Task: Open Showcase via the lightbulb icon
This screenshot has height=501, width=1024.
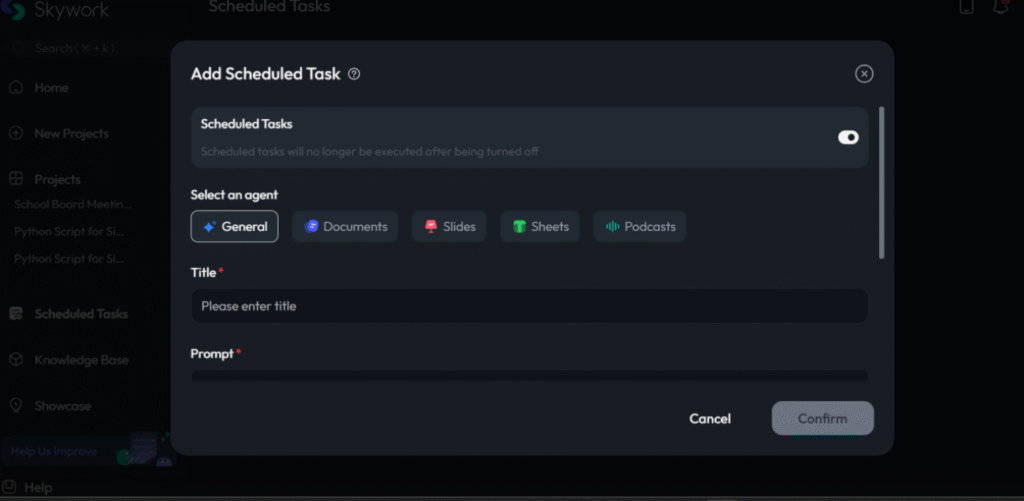Action: tap(16, 406)
